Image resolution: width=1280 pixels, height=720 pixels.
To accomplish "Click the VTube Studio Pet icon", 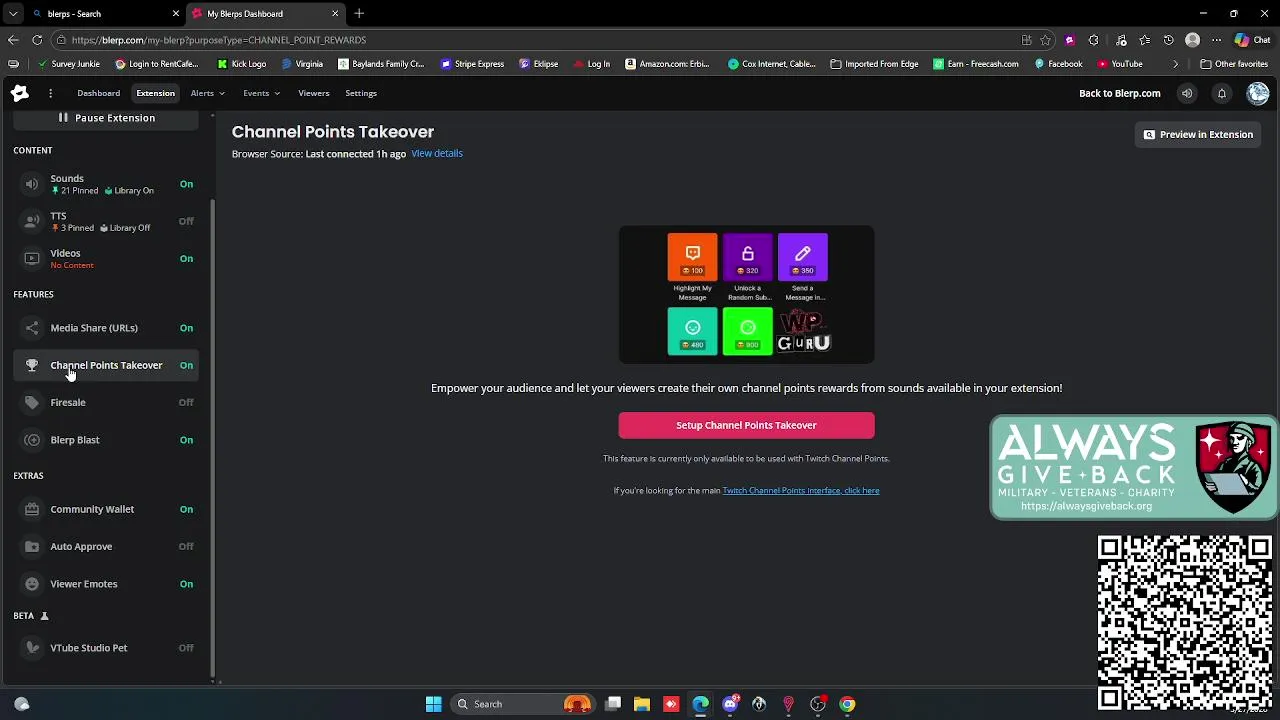I will tap(32, 648).
